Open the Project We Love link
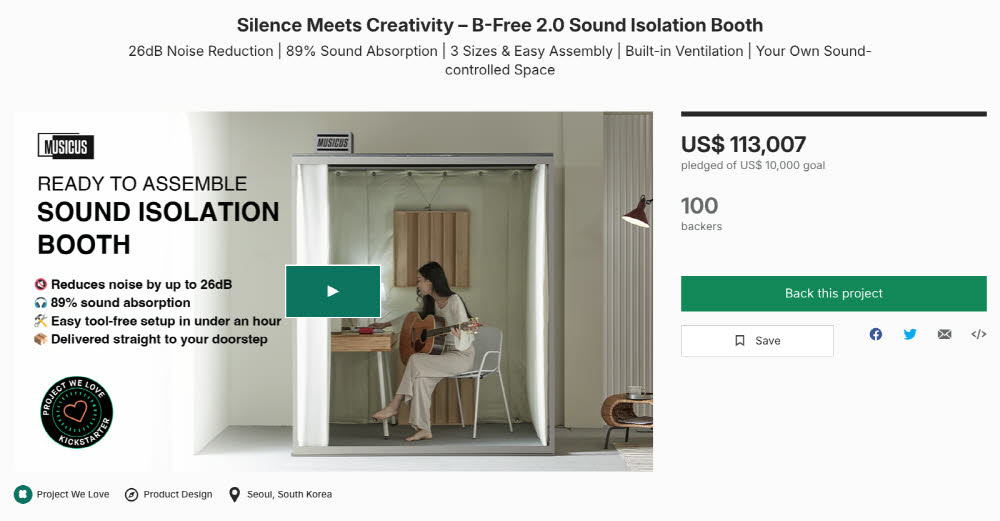 tap(73, 494)
